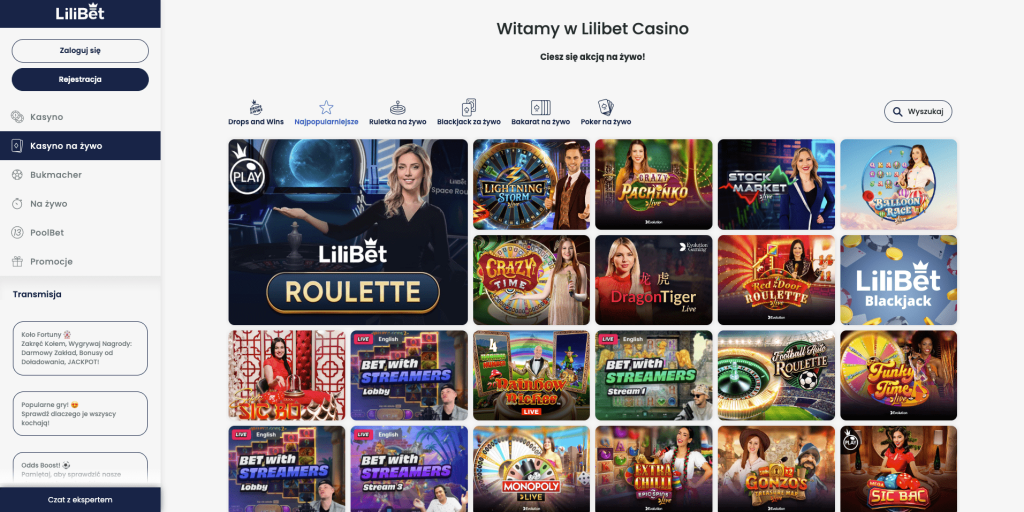Open the Ruletka na żywo roulette icon
Viewport: 1024px width, 512px height.
pos(397,107)
